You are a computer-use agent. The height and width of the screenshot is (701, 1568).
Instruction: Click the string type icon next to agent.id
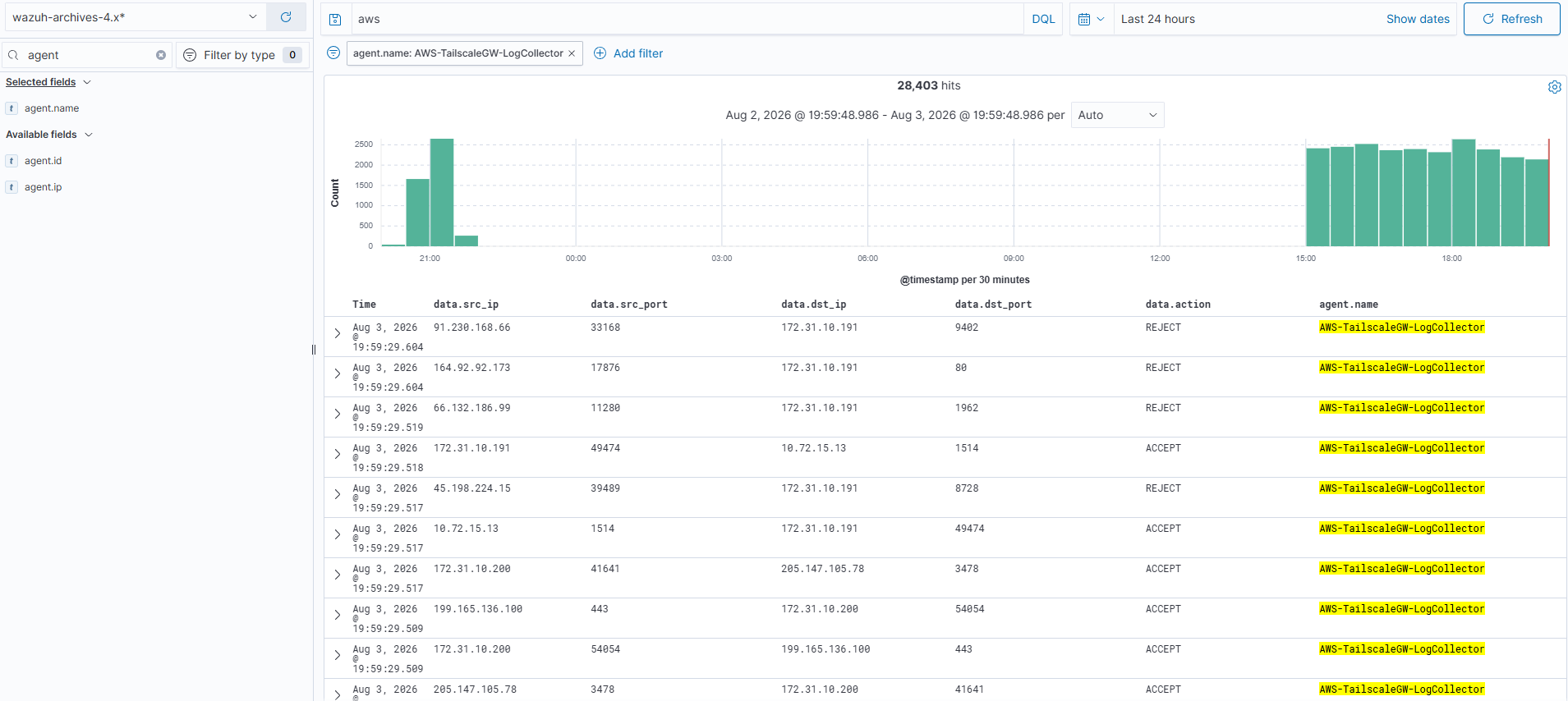[x=11, y=161]
